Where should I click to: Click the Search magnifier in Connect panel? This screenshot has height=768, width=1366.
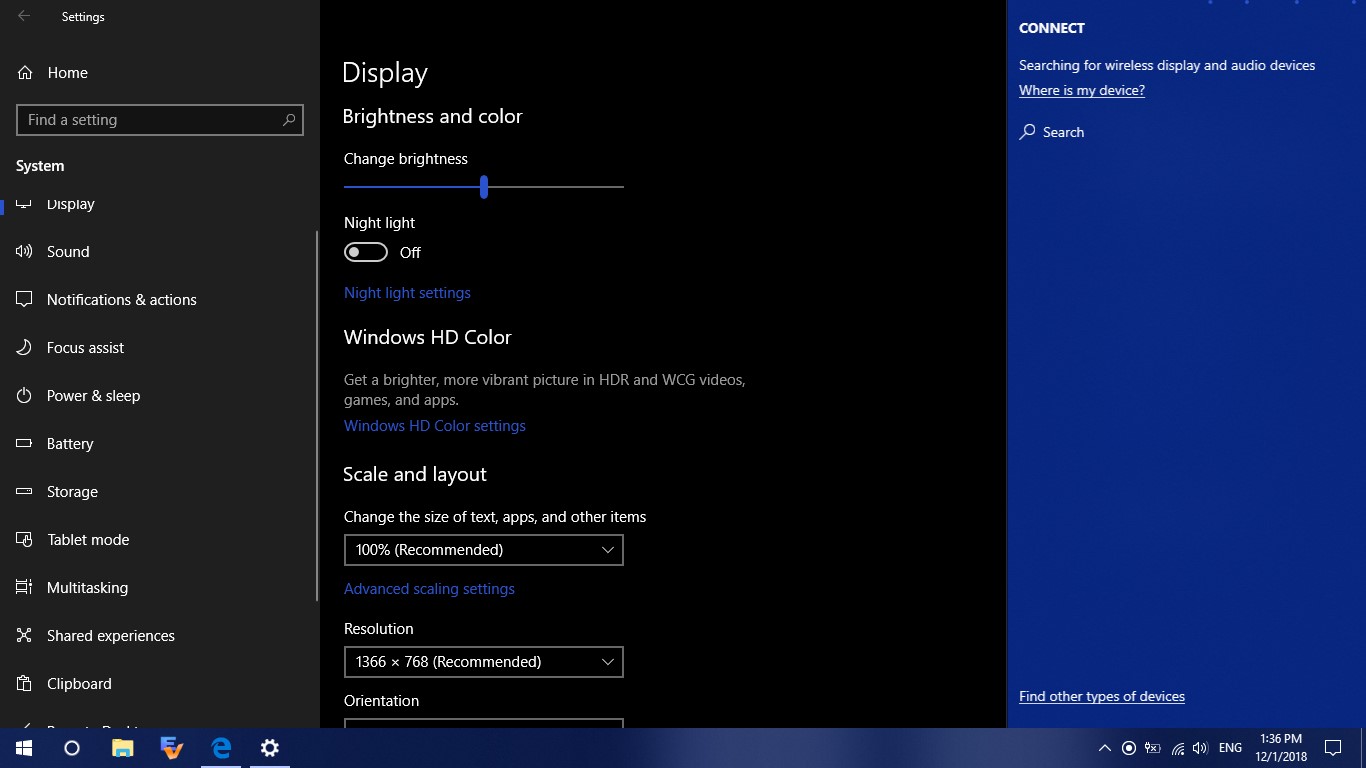coord(1027,132)
